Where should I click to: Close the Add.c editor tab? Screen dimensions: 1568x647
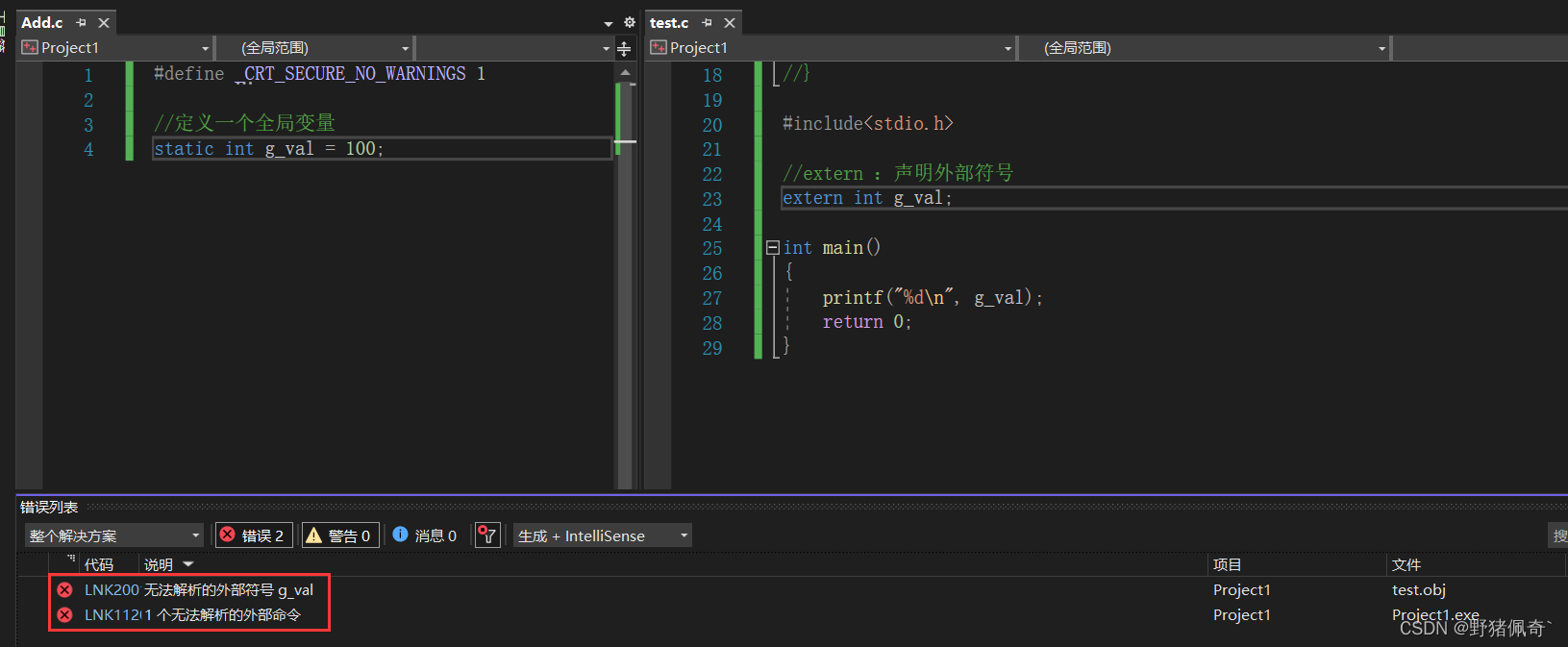coord(104,22)
